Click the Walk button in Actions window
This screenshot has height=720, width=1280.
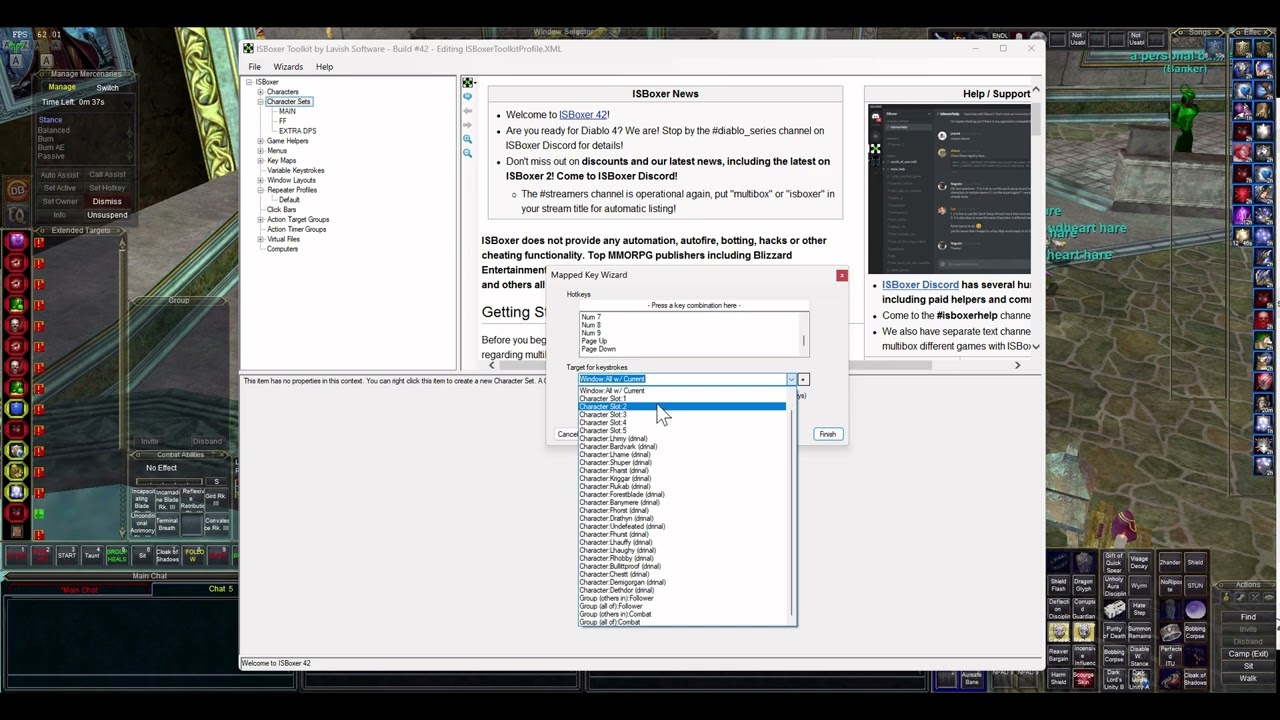1248,678
